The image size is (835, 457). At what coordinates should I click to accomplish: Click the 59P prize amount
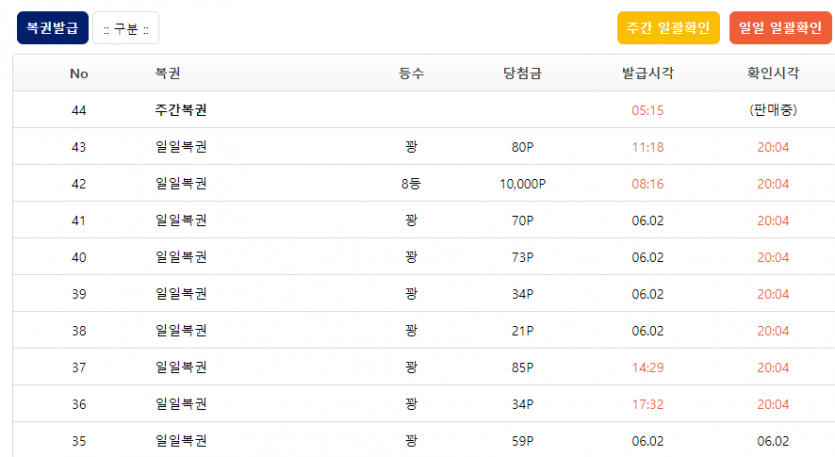tap(522, 441)
